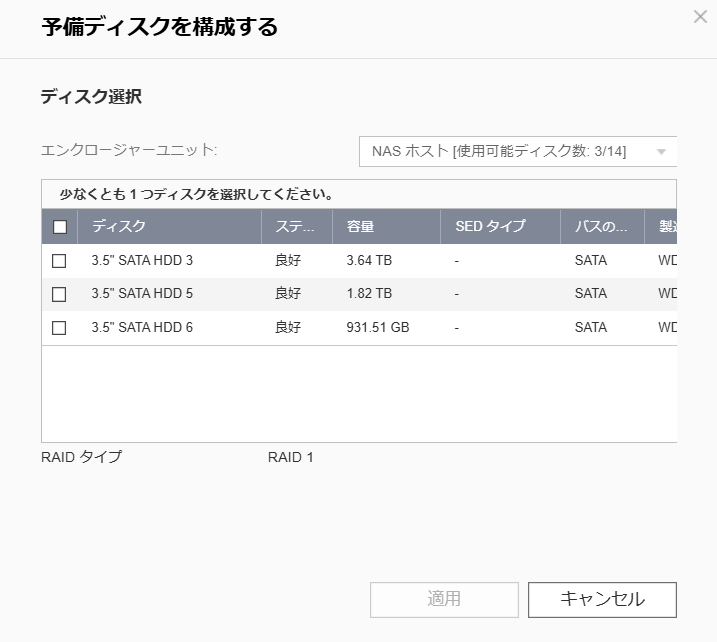Click the truncated バスの... column header
The height and width of the screenshot is (642, 717).
click(601, 227)
